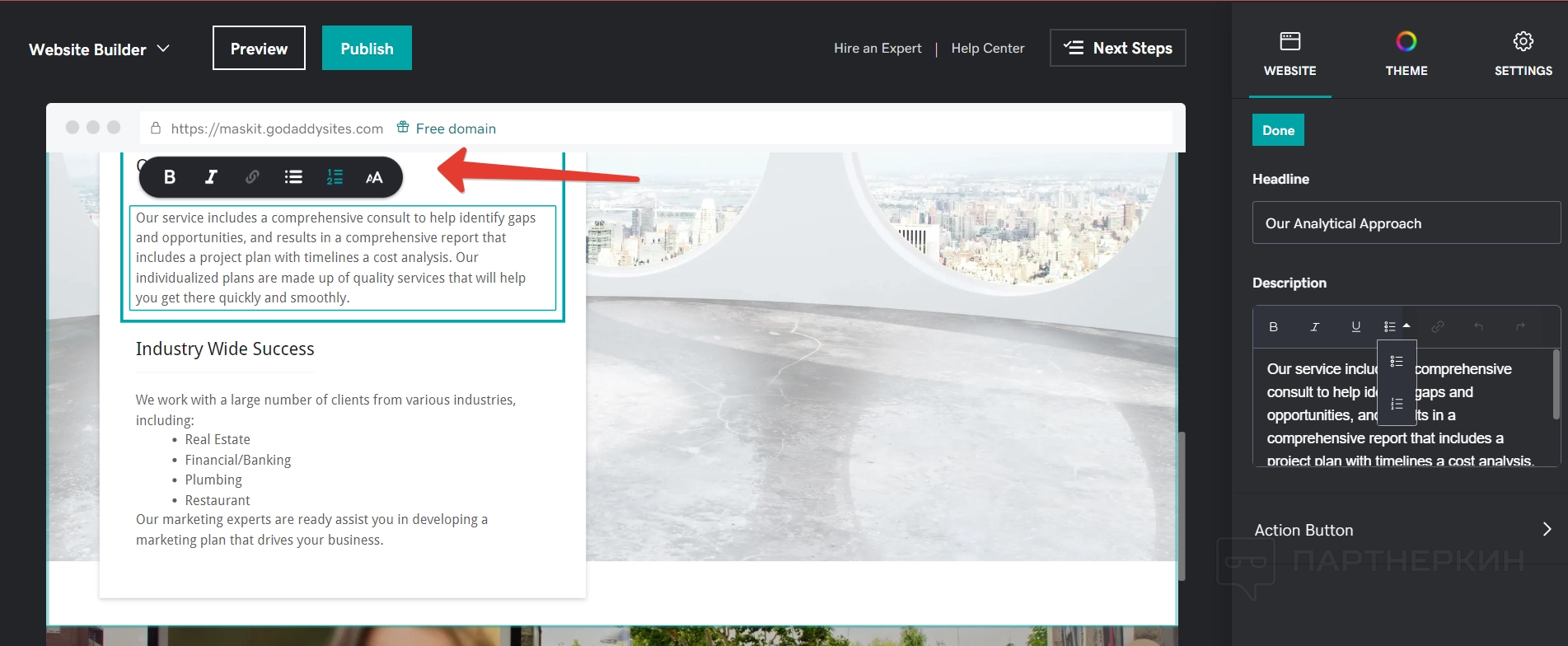Image resolution: width=1568 pixels, height=646 pixels.
Task: Change text size in floating toolbar
Action: pos(374,177)
